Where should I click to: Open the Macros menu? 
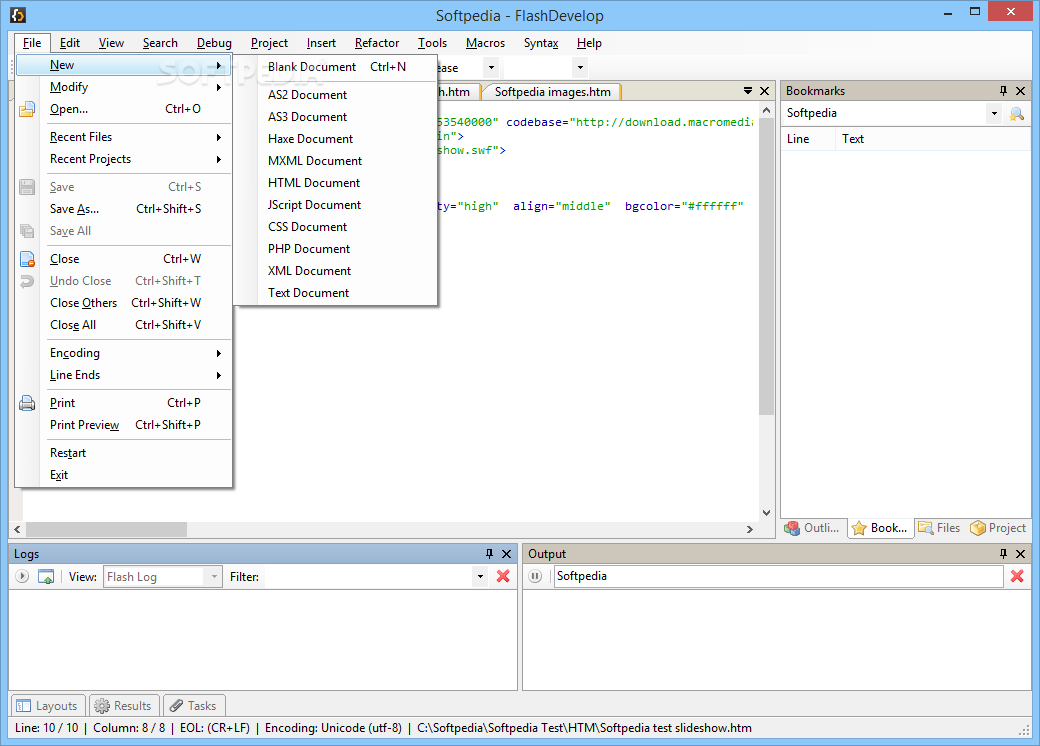pyautogui.click(x=486, y=43)
